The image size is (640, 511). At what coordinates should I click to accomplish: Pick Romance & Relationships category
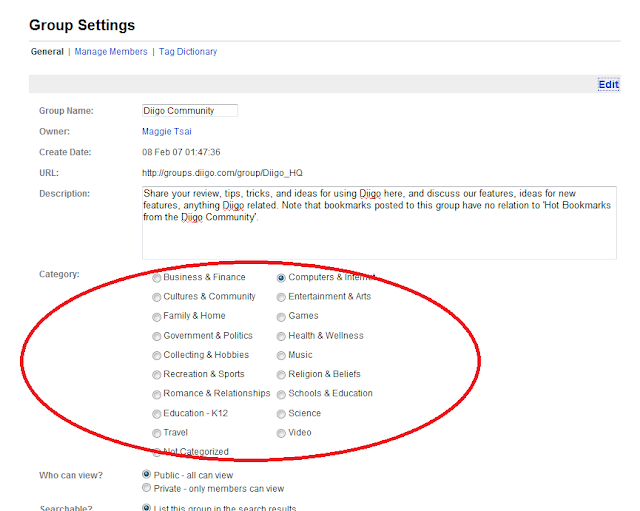156,395
